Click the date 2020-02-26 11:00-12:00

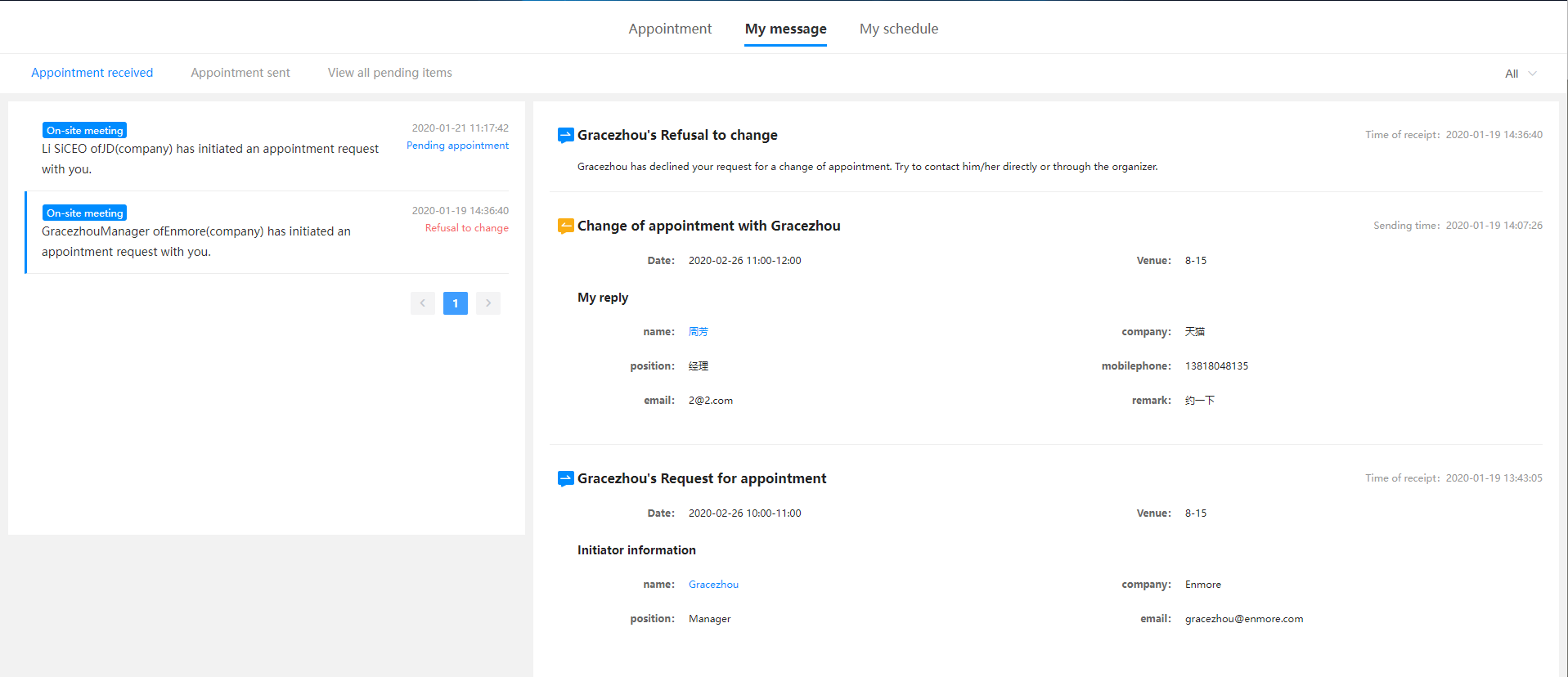[744, 261]
